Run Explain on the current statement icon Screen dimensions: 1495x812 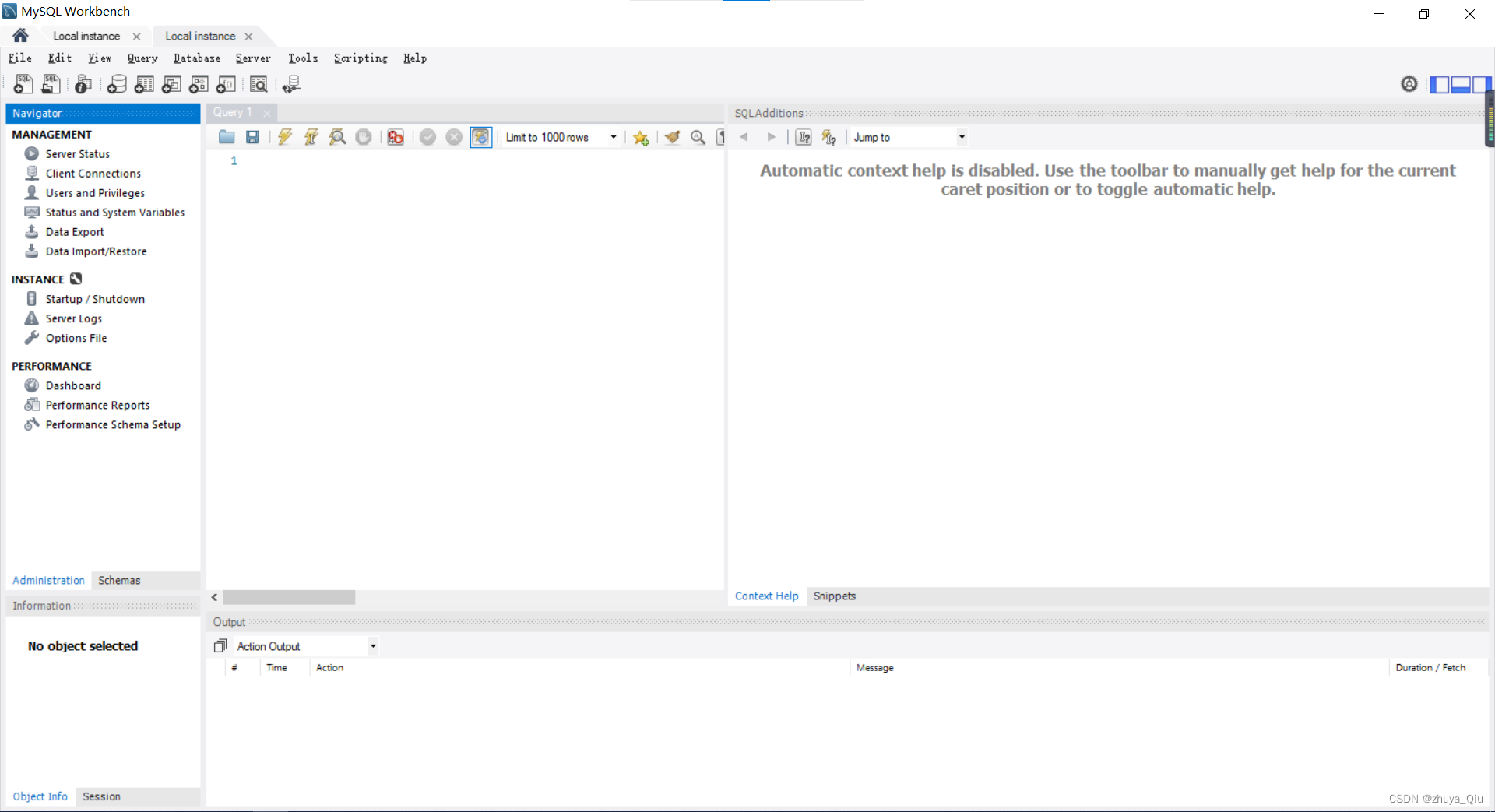point(337,137)
